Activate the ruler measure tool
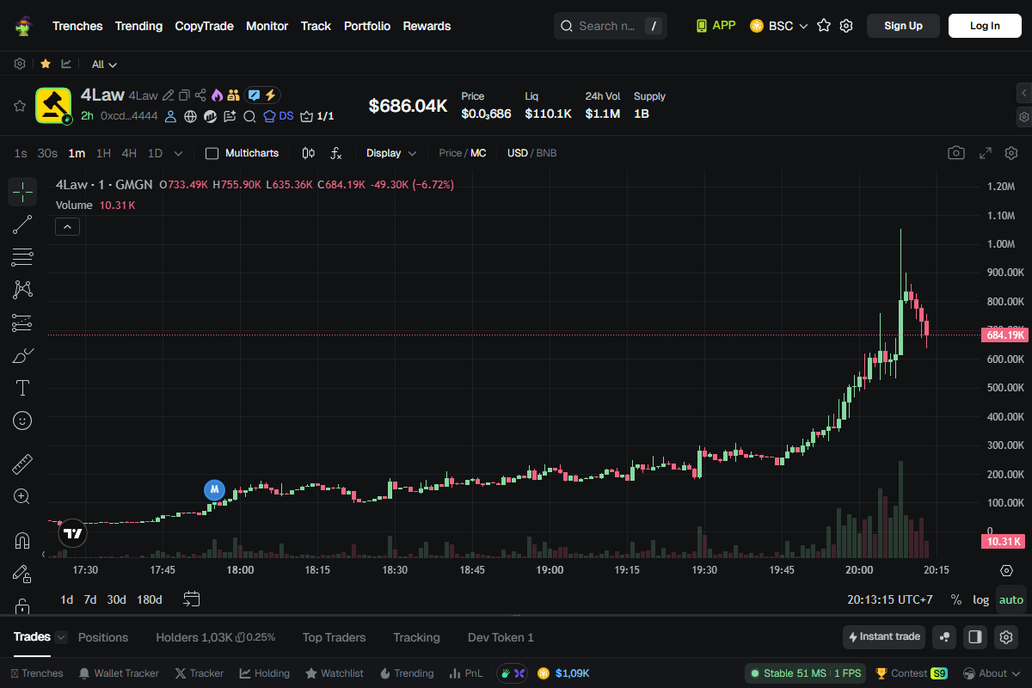The height and width of the screenshot is (688, 1032). click(22, 464)
